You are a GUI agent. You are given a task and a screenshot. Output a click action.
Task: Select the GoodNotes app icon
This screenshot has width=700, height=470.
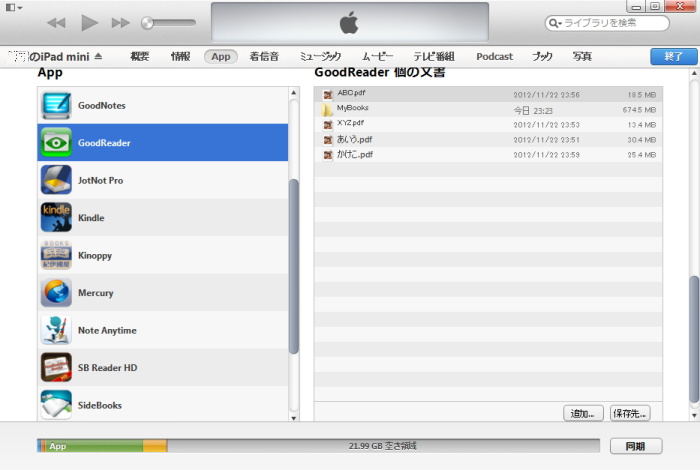[56, 105]
